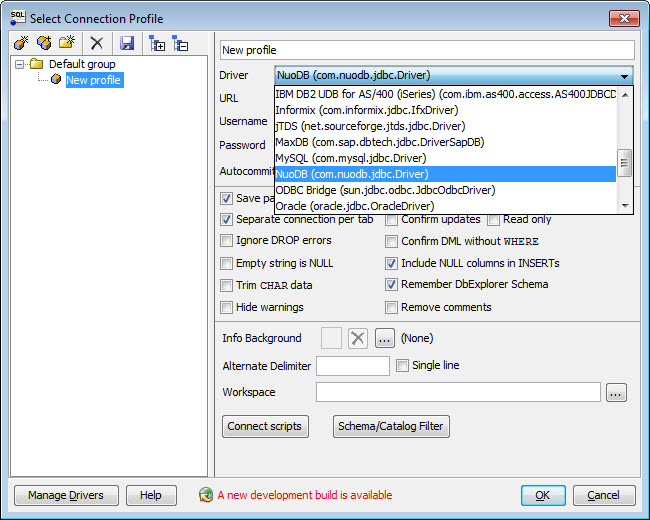Image resolution: width=650 pixels, height=520 pixels.
Task: Enable Confirm DML without WHERE
Action: pyautogui.click(x=391, y=241)
